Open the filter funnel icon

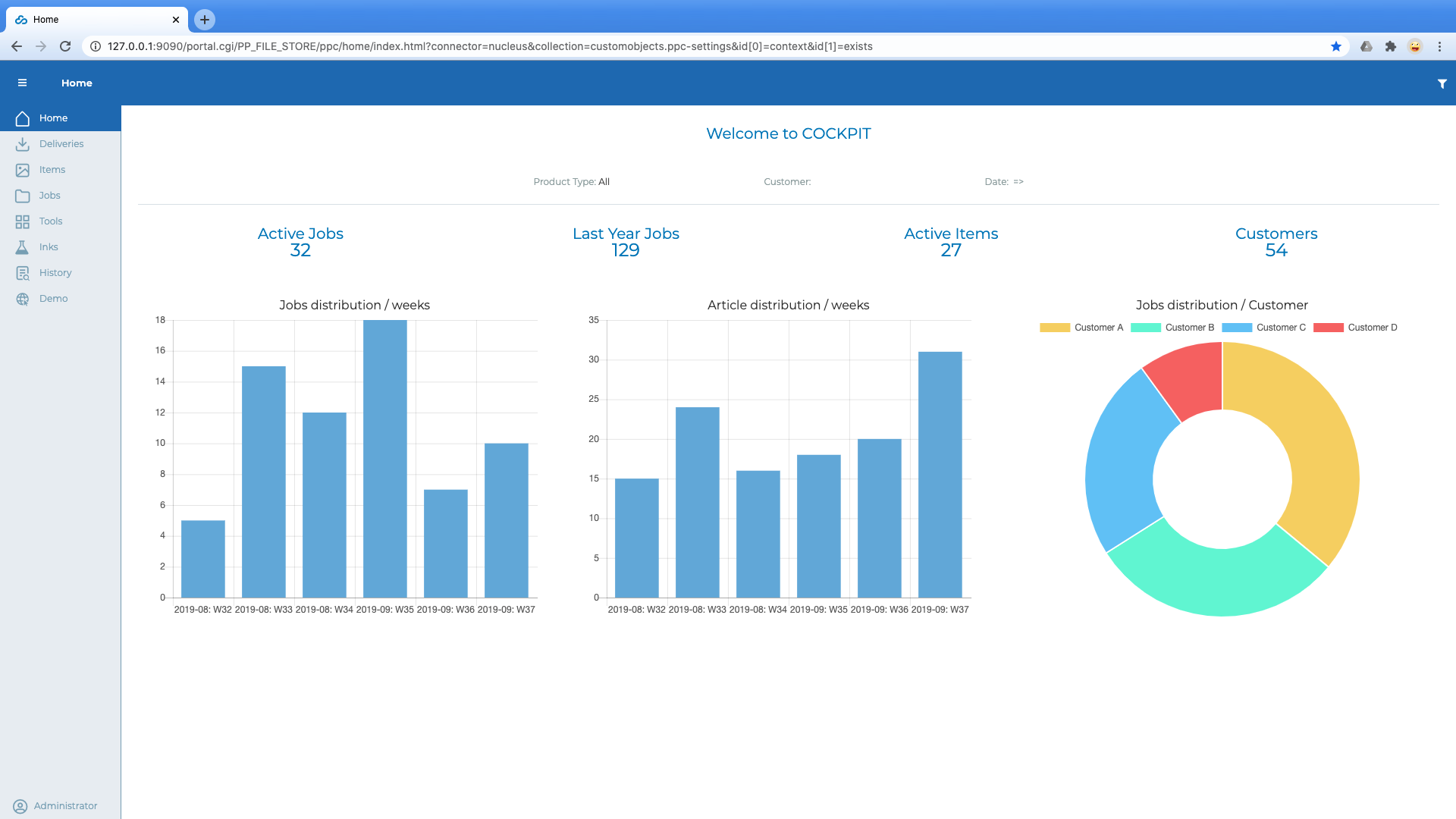click(x=1442, y=83)
